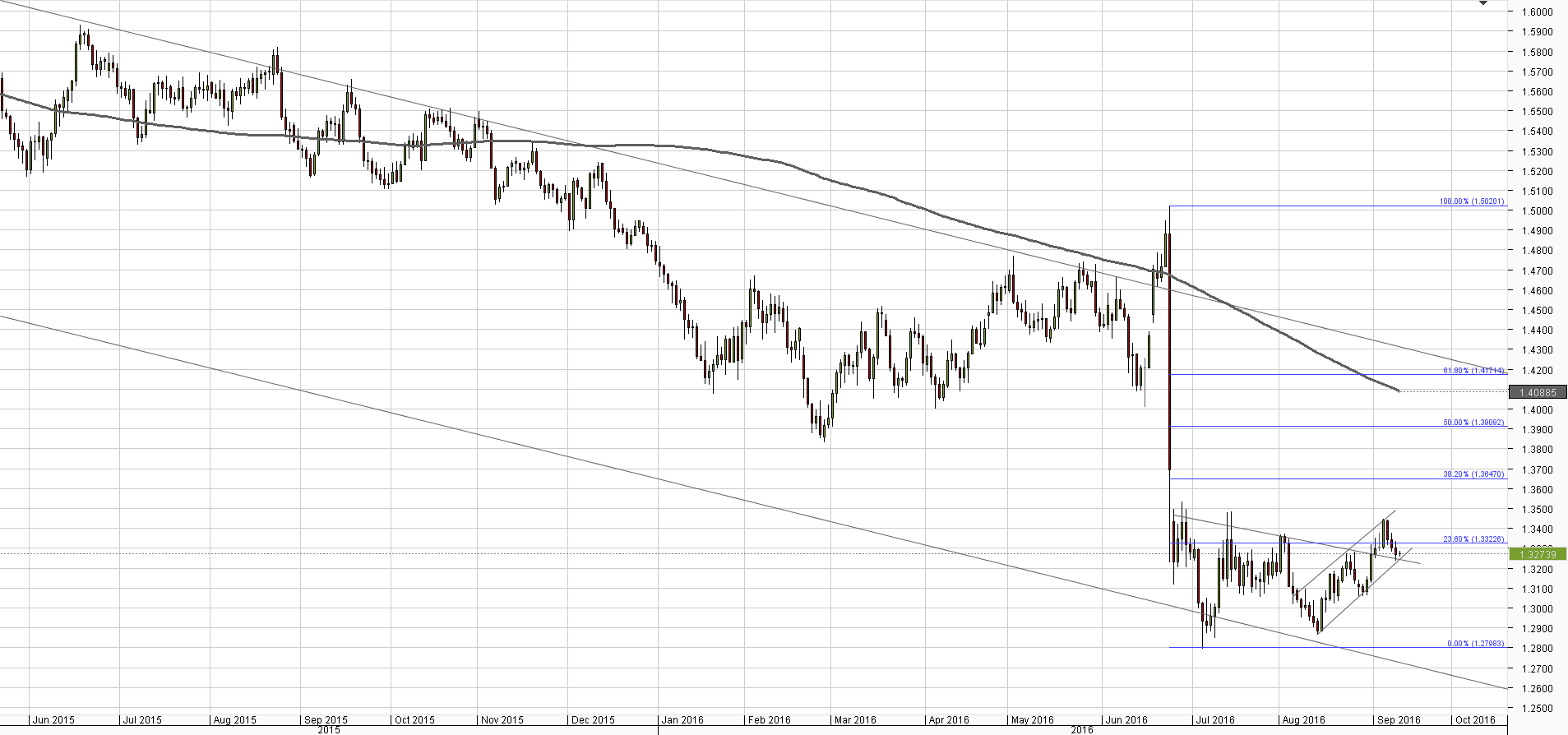The width and height of the screenshot is (1568, 735).
Task: Select the 1.4500 price level on axis
Action: point(1537,311)
